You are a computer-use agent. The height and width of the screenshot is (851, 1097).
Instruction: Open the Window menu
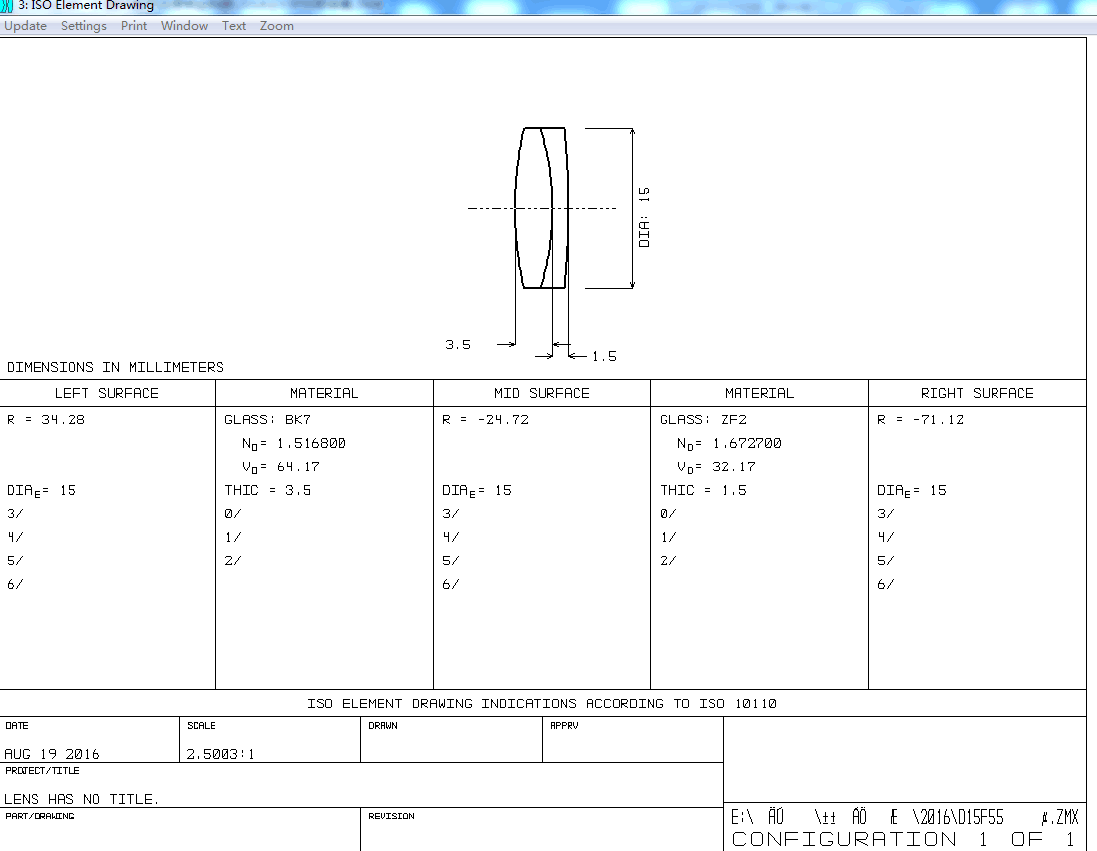pyautogui.click(x=184, y=26)
